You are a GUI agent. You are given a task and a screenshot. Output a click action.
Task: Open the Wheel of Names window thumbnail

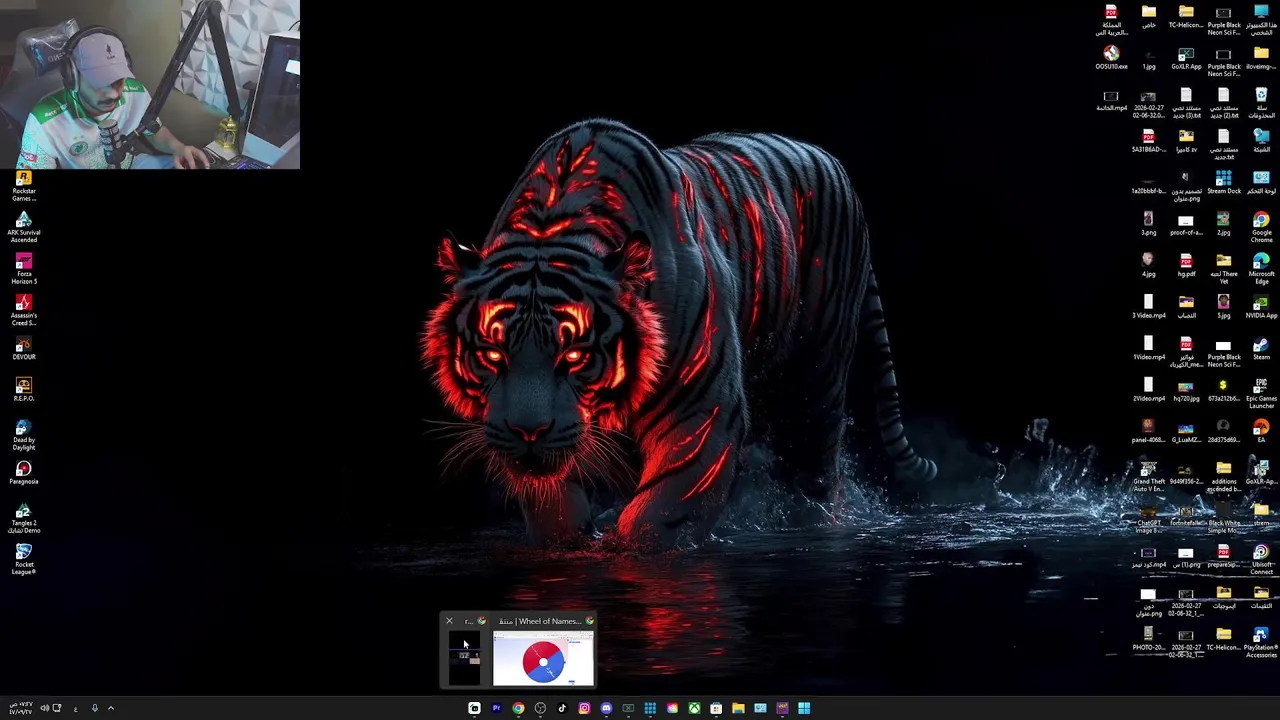coord(543,659)
